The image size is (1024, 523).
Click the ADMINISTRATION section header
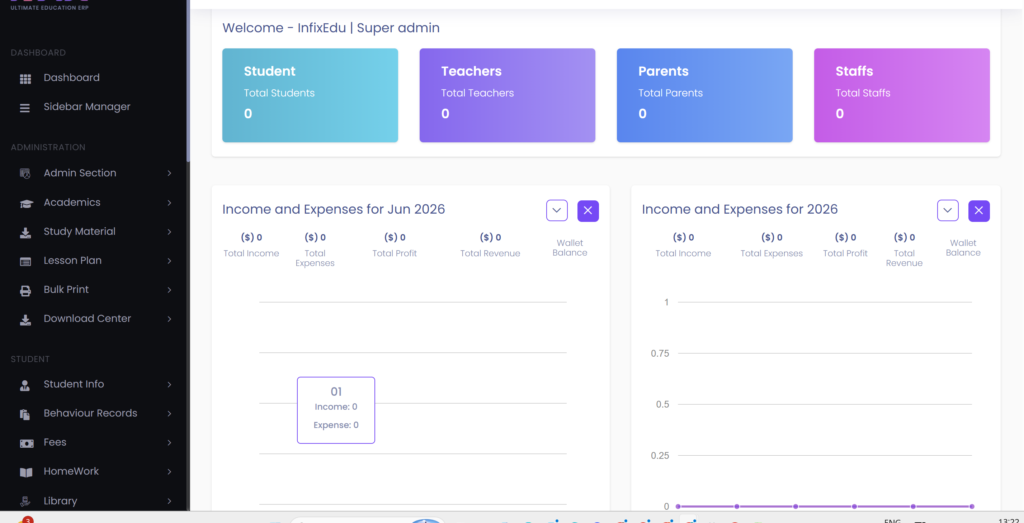48,148
